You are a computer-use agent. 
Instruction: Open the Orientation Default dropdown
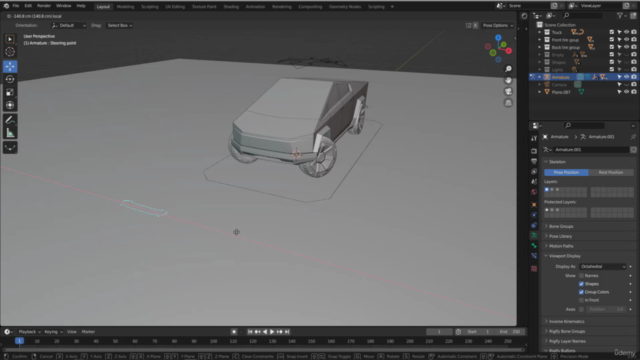[x=69, y=25]
